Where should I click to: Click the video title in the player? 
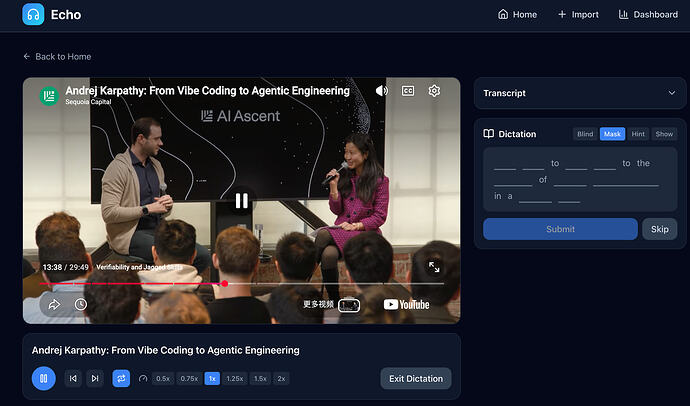pyautogui.click(x=207, y=91)
